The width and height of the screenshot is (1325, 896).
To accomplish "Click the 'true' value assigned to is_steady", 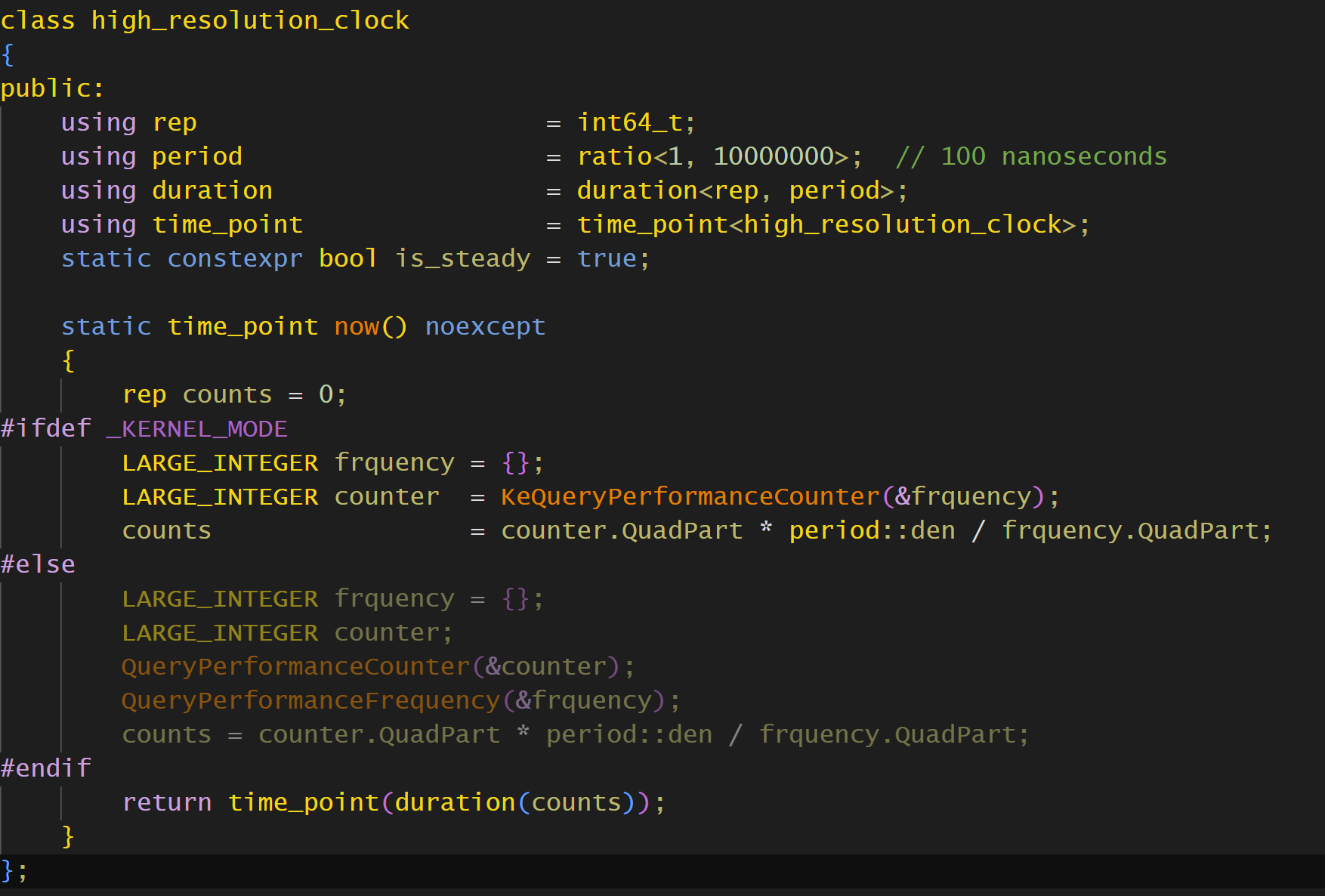I will (607, 258).
